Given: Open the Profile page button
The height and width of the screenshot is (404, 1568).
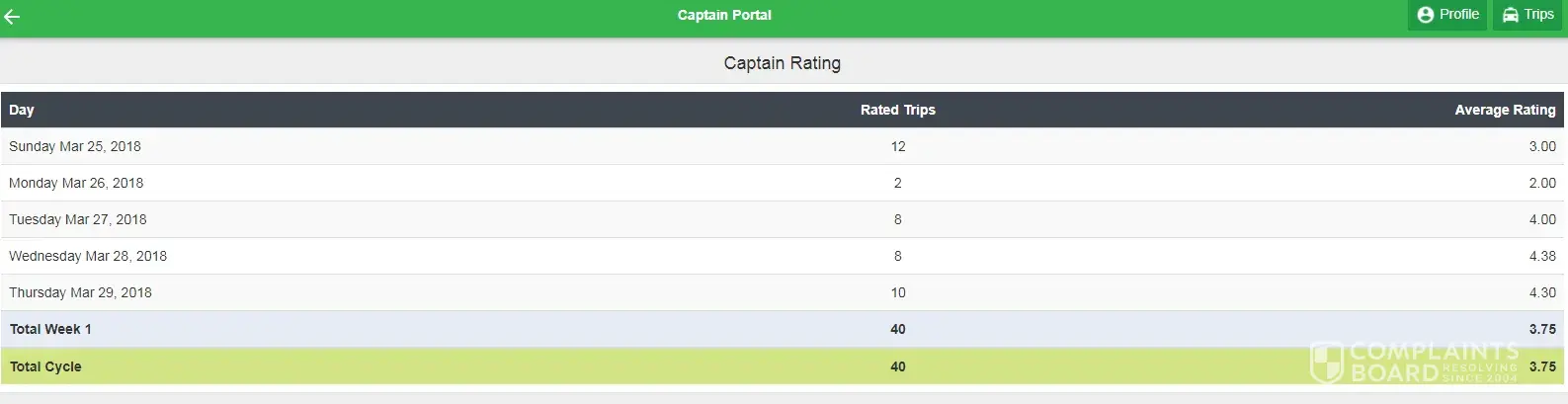Looking at the screenshot, I should pos(1447,15).
